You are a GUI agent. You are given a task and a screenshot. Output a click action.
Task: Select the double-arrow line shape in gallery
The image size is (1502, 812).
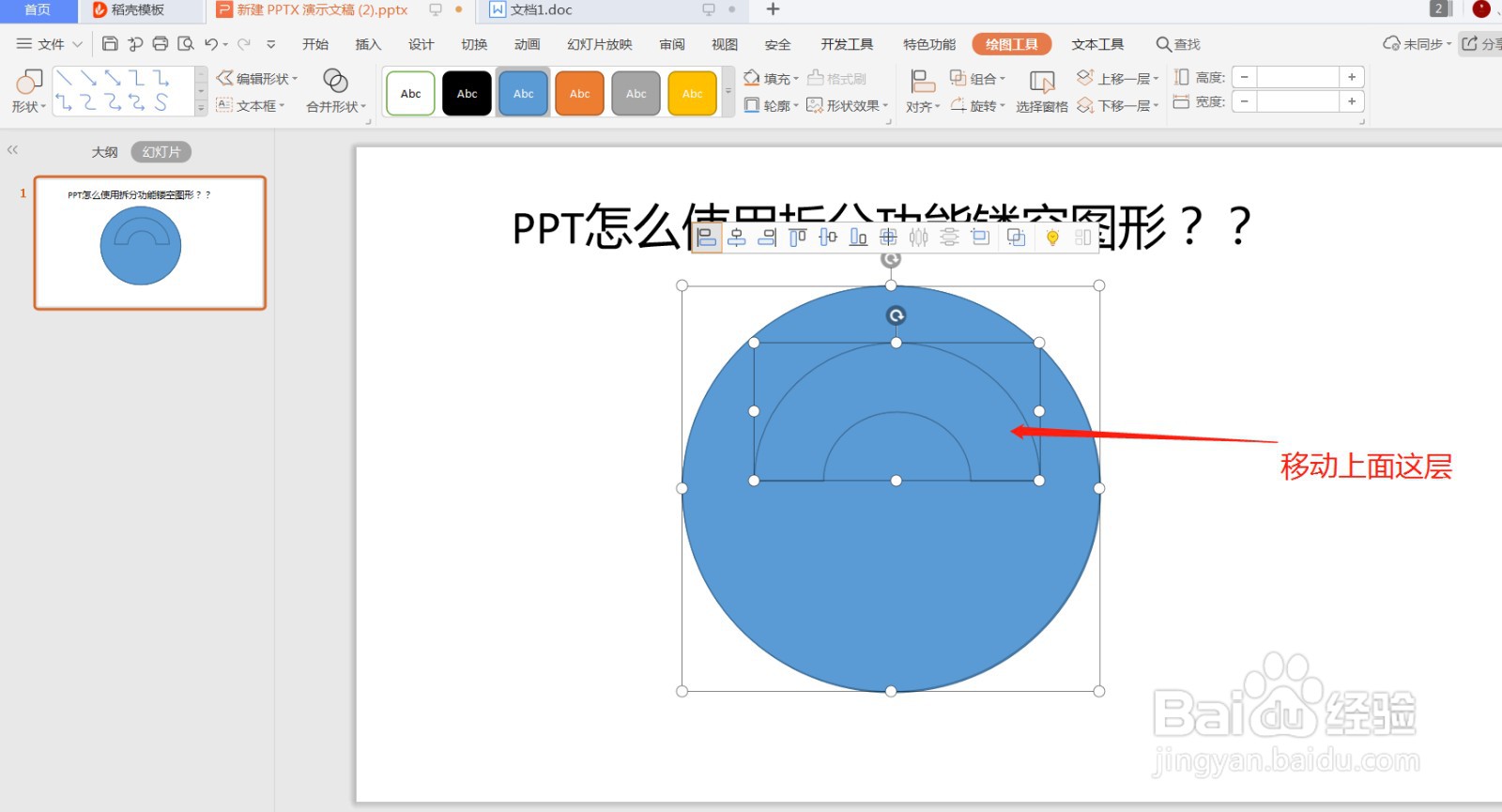[113, 78]
